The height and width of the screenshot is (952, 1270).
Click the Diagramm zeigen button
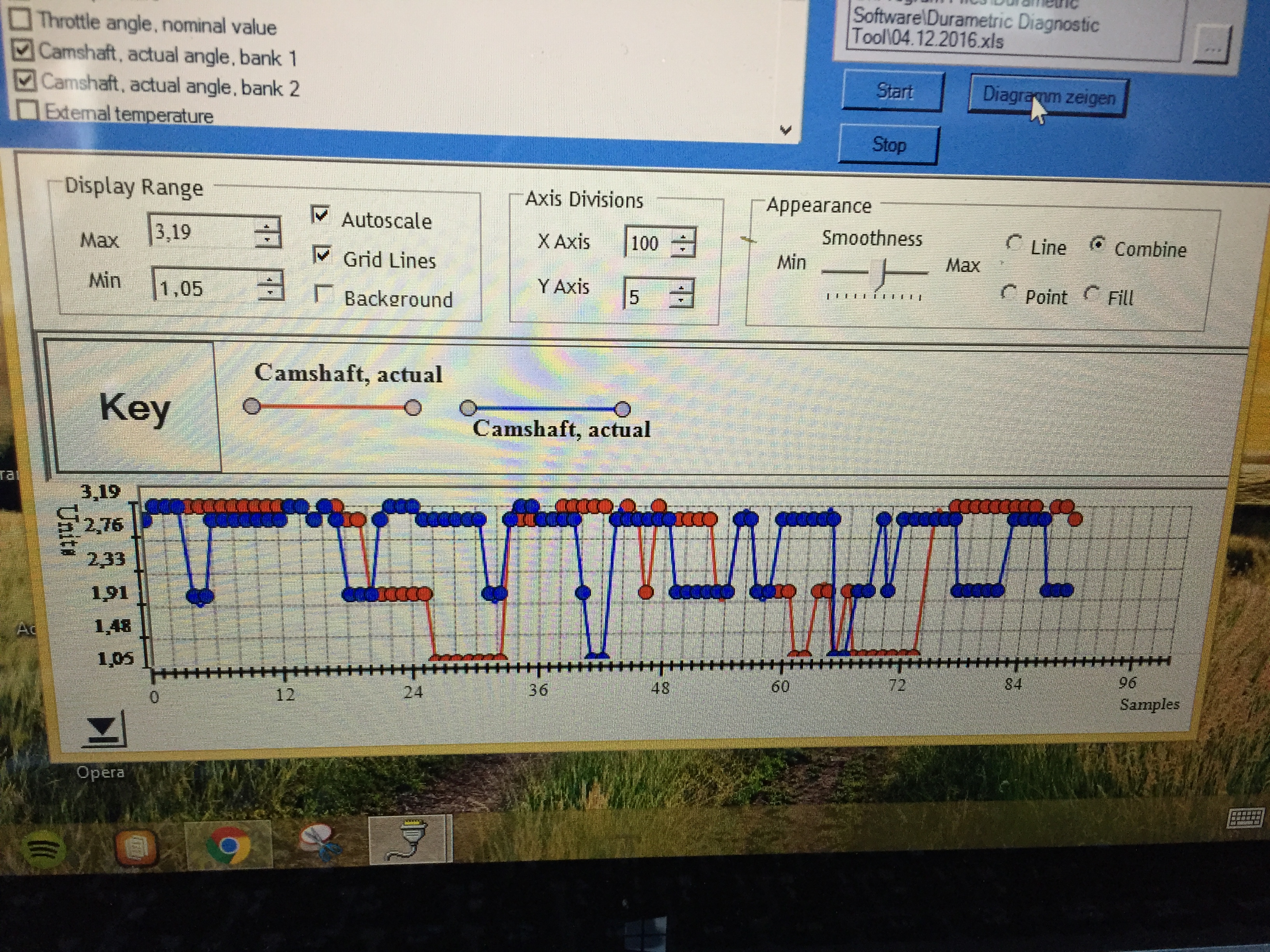point(1048,96)
